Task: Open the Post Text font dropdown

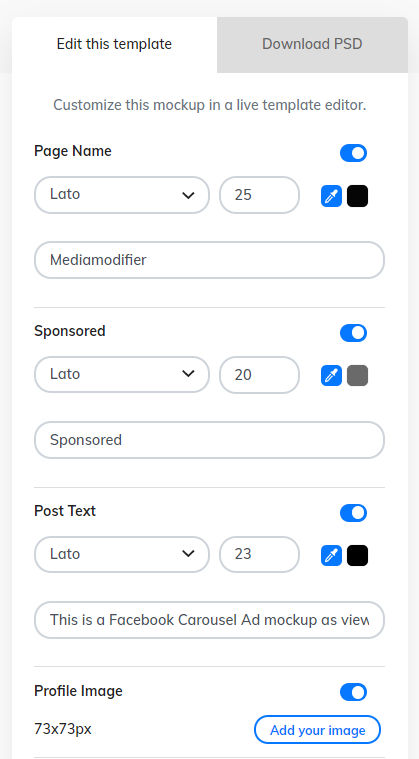Action: coord(122,554)
